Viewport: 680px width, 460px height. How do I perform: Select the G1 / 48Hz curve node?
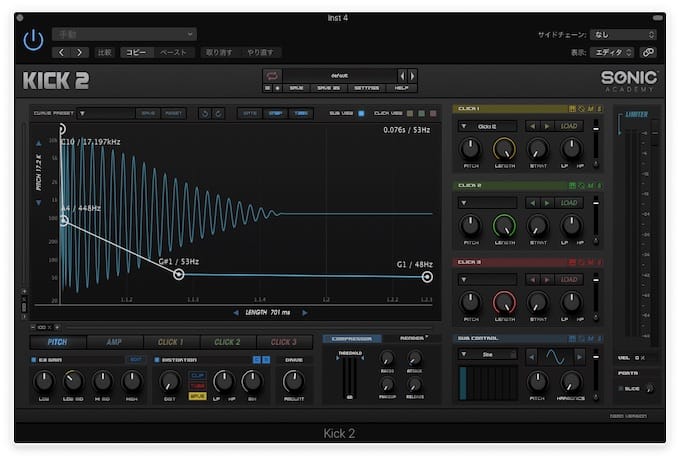point(427,277)
